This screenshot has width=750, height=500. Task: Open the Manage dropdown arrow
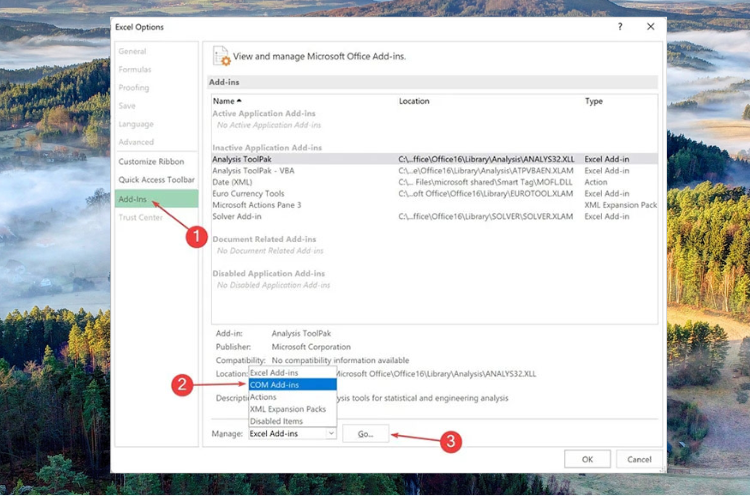coord(331,433)
